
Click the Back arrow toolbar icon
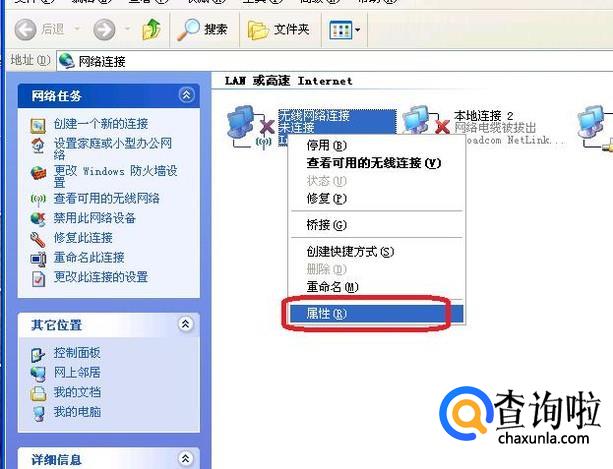click(25, 29)
